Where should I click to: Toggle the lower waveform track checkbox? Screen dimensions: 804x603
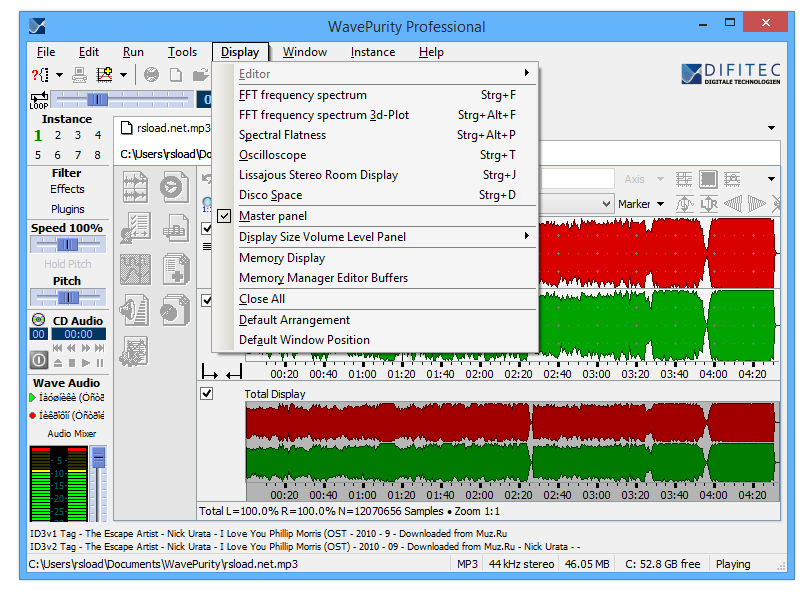(x=207, y=300)
